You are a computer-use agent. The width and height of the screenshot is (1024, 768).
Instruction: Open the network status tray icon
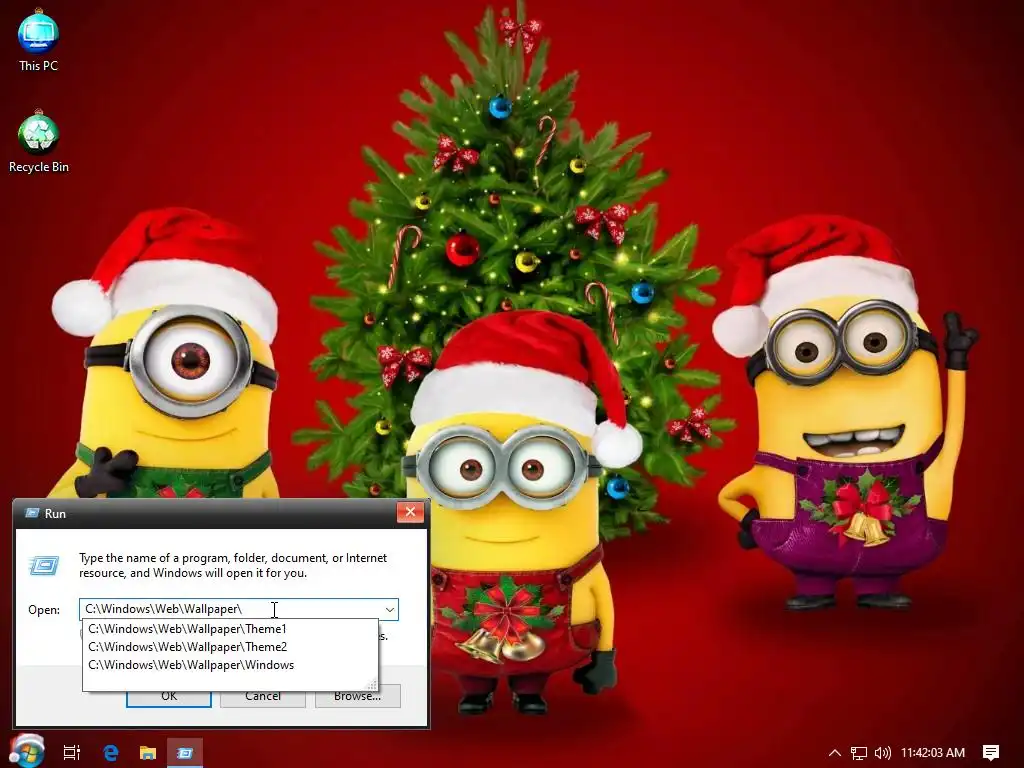[859, 753]
